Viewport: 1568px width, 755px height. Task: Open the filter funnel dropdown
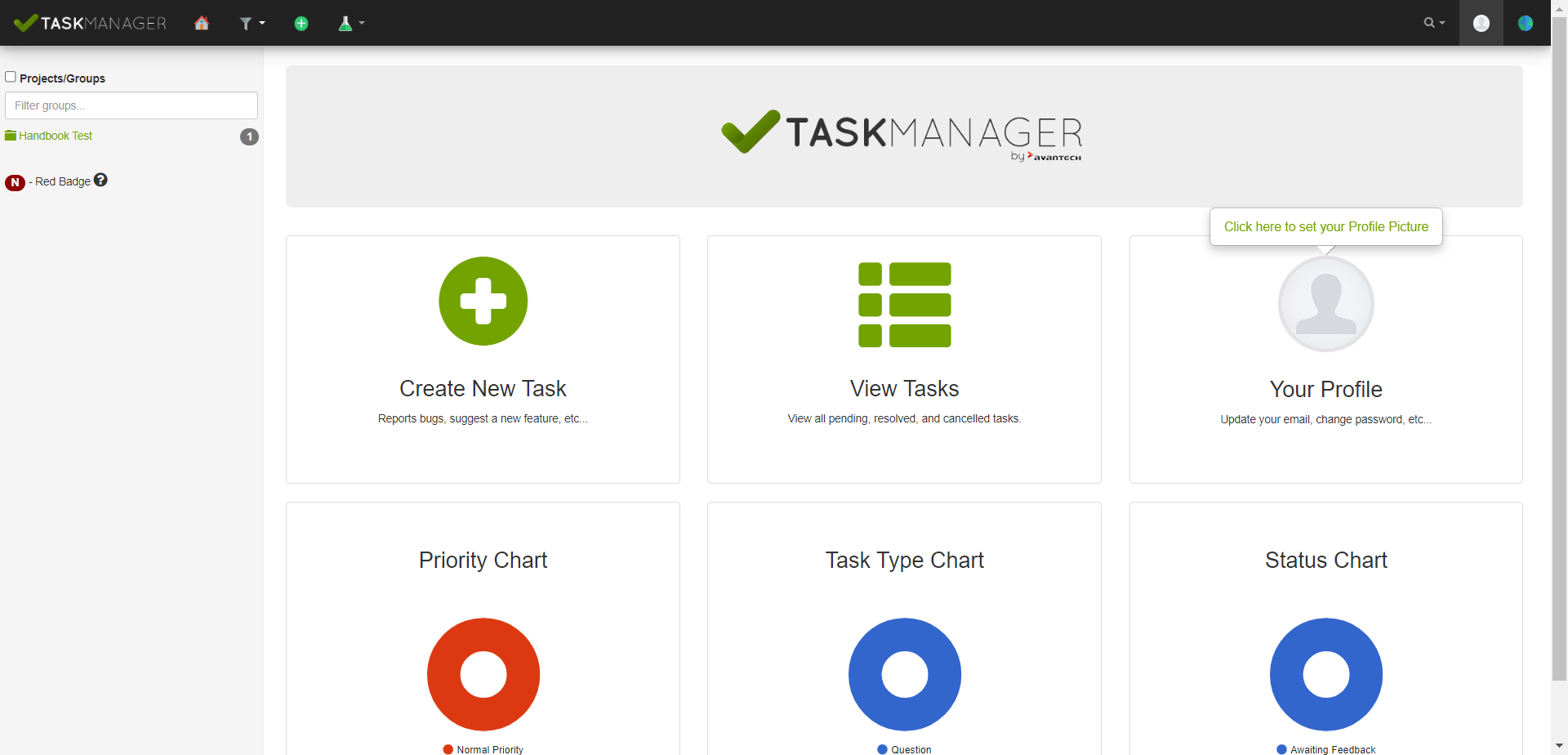point(251,23)
